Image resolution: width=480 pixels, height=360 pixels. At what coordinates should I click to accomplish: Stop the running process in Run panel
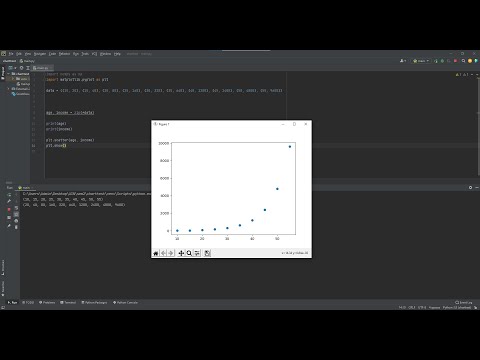tap(9, 209)
